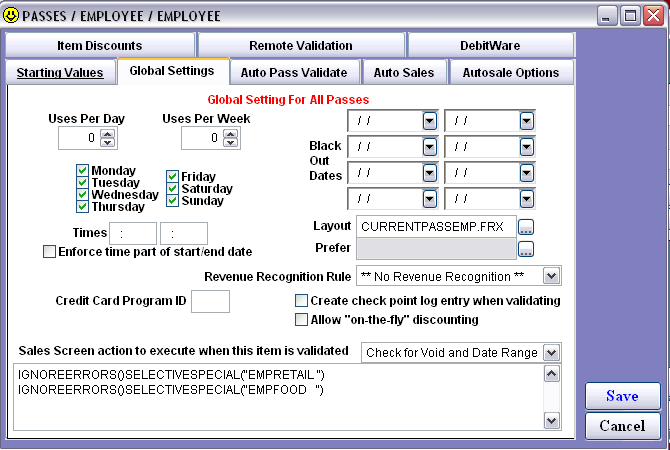Click the Credit Card Program ID field
Screen dimensions: 670x450
coord(210,301)
